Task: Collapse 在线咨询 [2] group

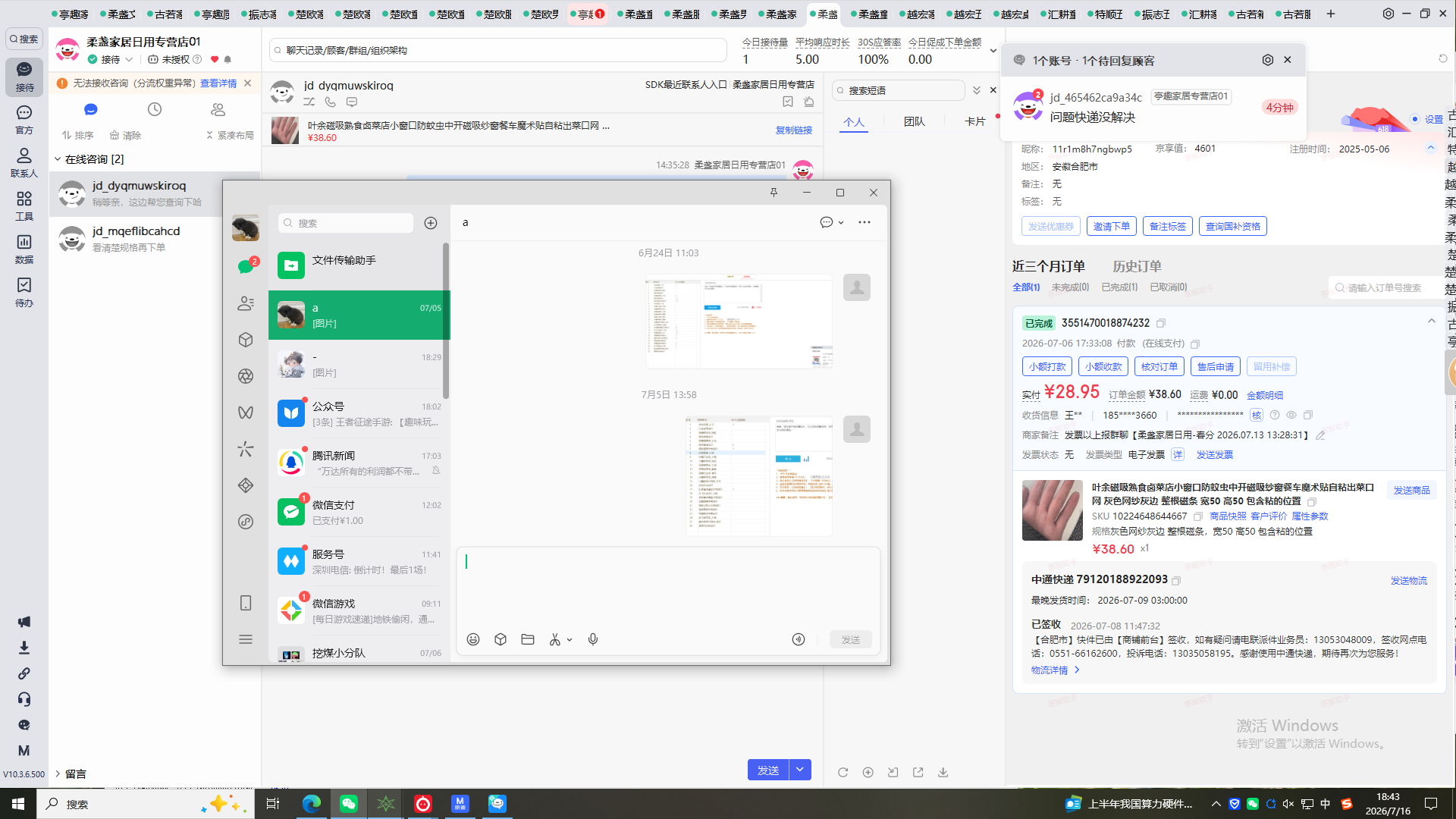Action: pyautogui.click(x=58, y=159)
